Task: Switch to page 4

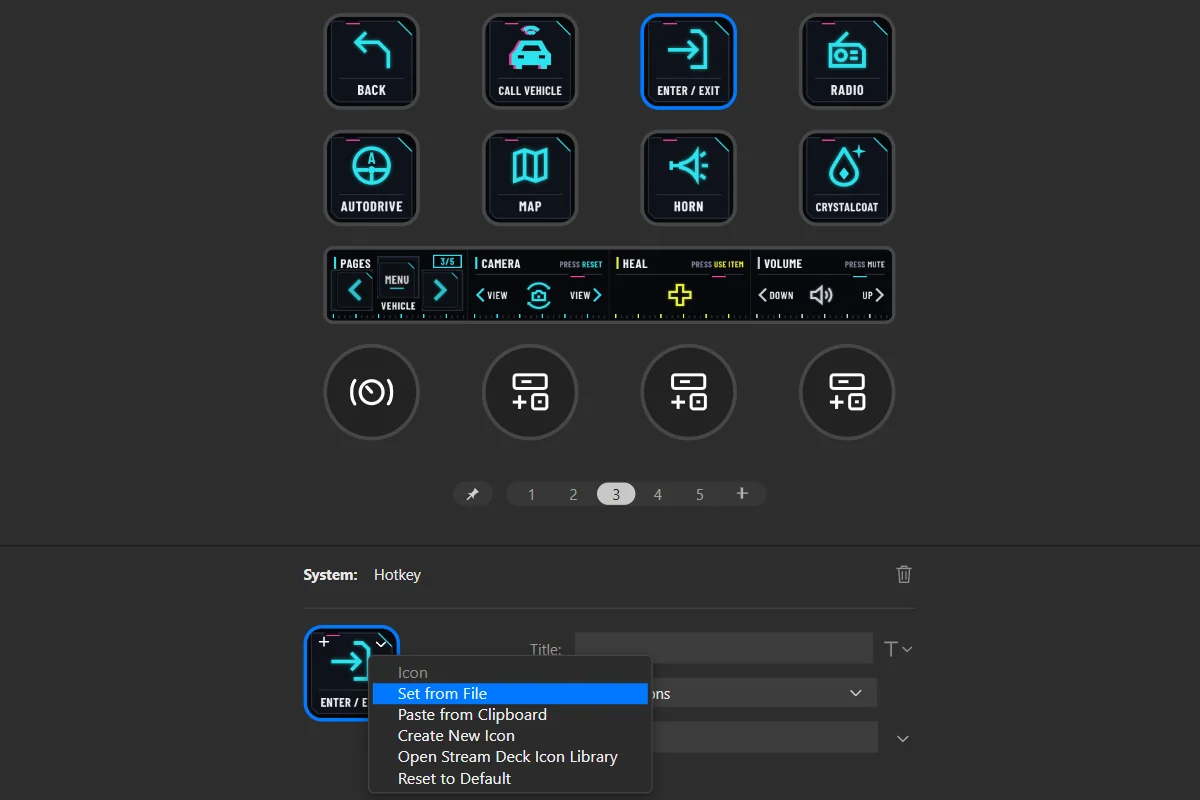Action: pyautogui.click(x=658, y=494)
